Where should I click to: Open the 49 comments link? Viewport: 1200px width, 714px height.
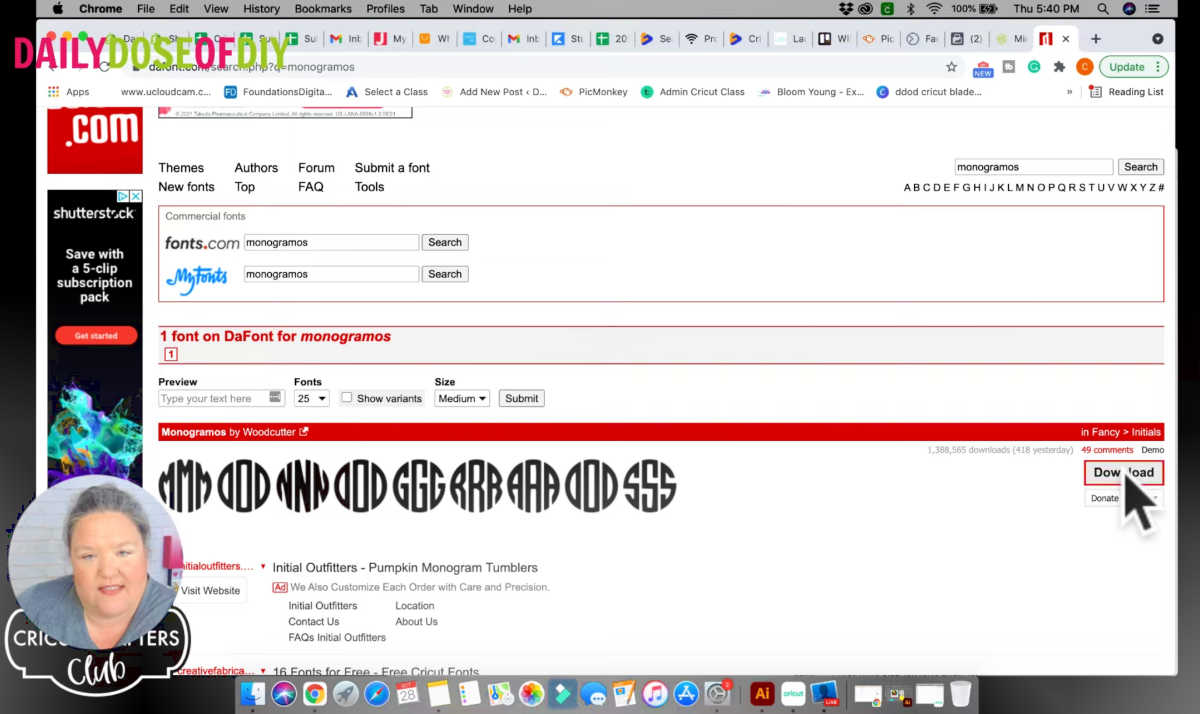[x=1107, y=450]
